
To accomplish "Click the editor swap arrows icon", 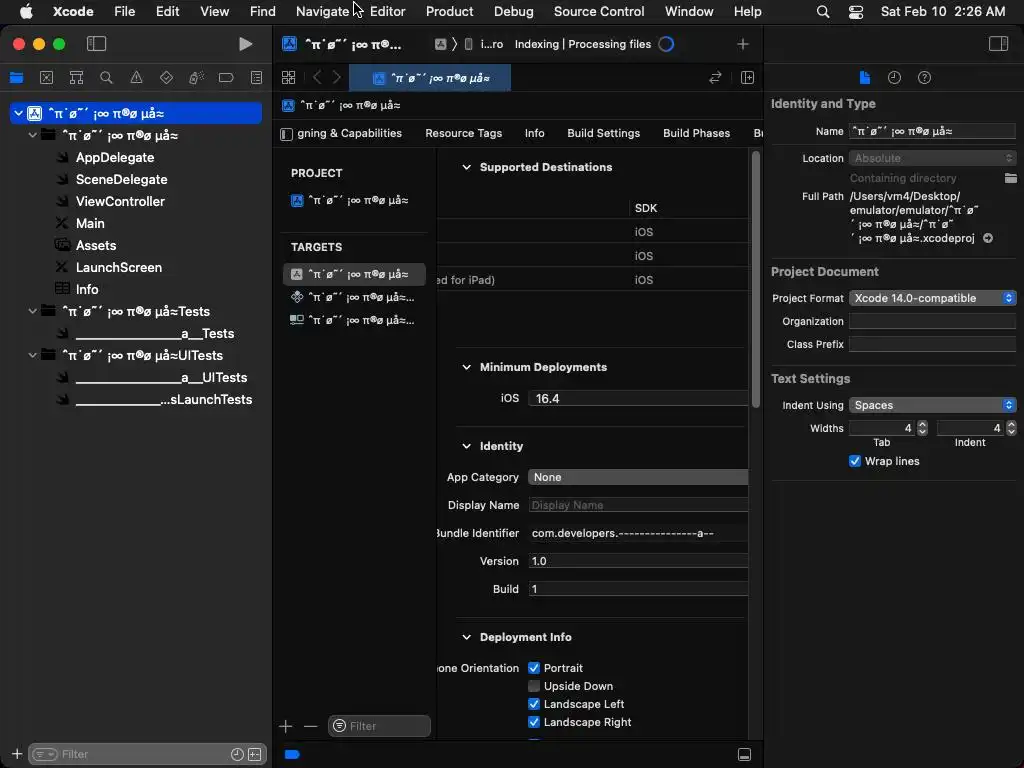I will (x=715, y=78).
